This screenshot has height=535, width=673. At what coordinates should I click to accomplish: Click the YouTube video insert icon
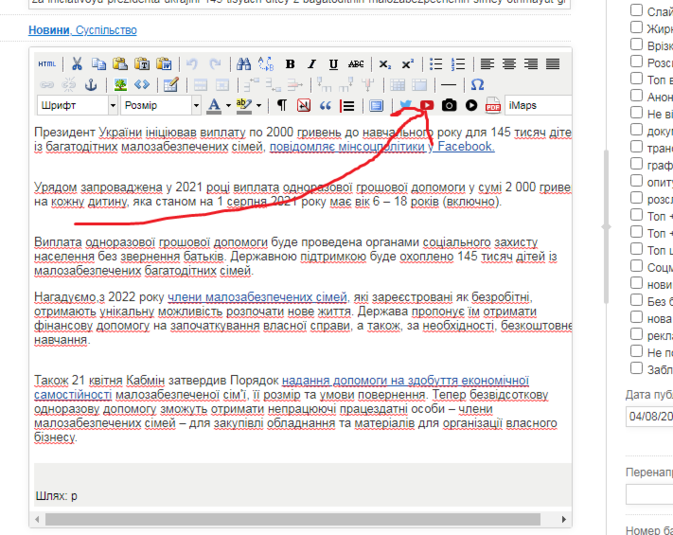pyautogui.click(x=427, y=105)
